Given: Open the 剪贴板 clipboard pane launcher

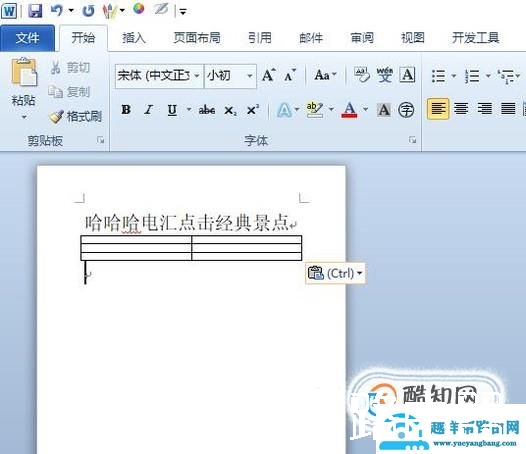Looking at the screenshot, I should tap(101, 140).
